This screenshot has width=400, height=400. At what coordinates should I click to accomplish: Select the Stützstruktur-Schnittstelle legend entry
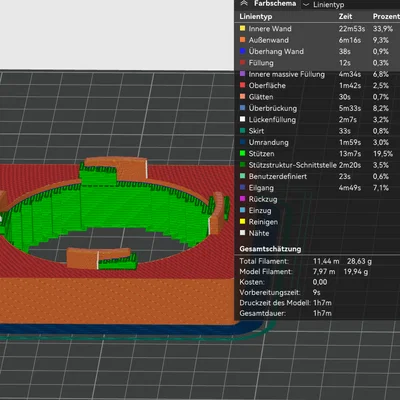pyautogui.click(x=317, y=165)
